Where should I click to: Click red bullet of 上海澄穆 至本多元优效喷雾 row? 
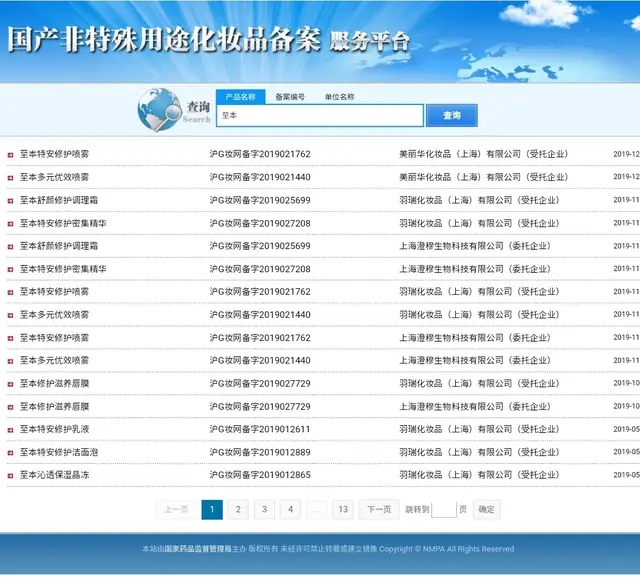coord(11,361)
